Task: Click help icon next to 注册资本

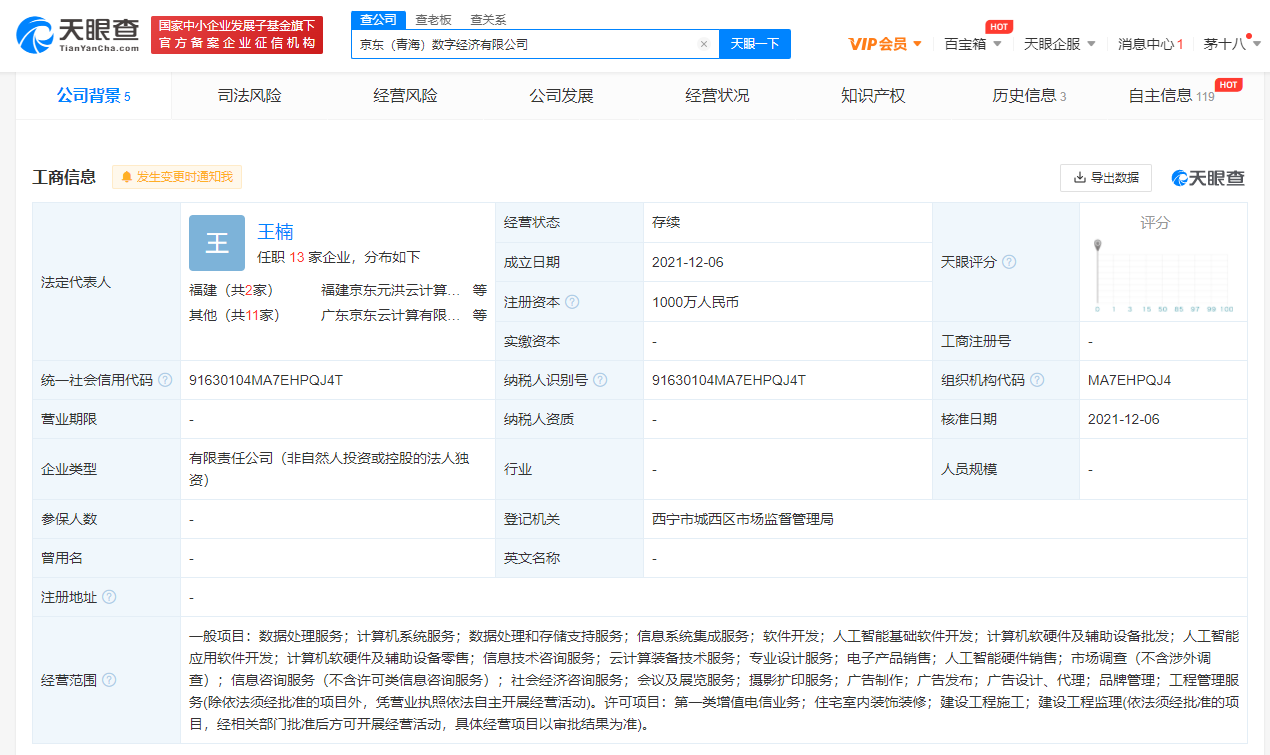Action: point(572,302)
